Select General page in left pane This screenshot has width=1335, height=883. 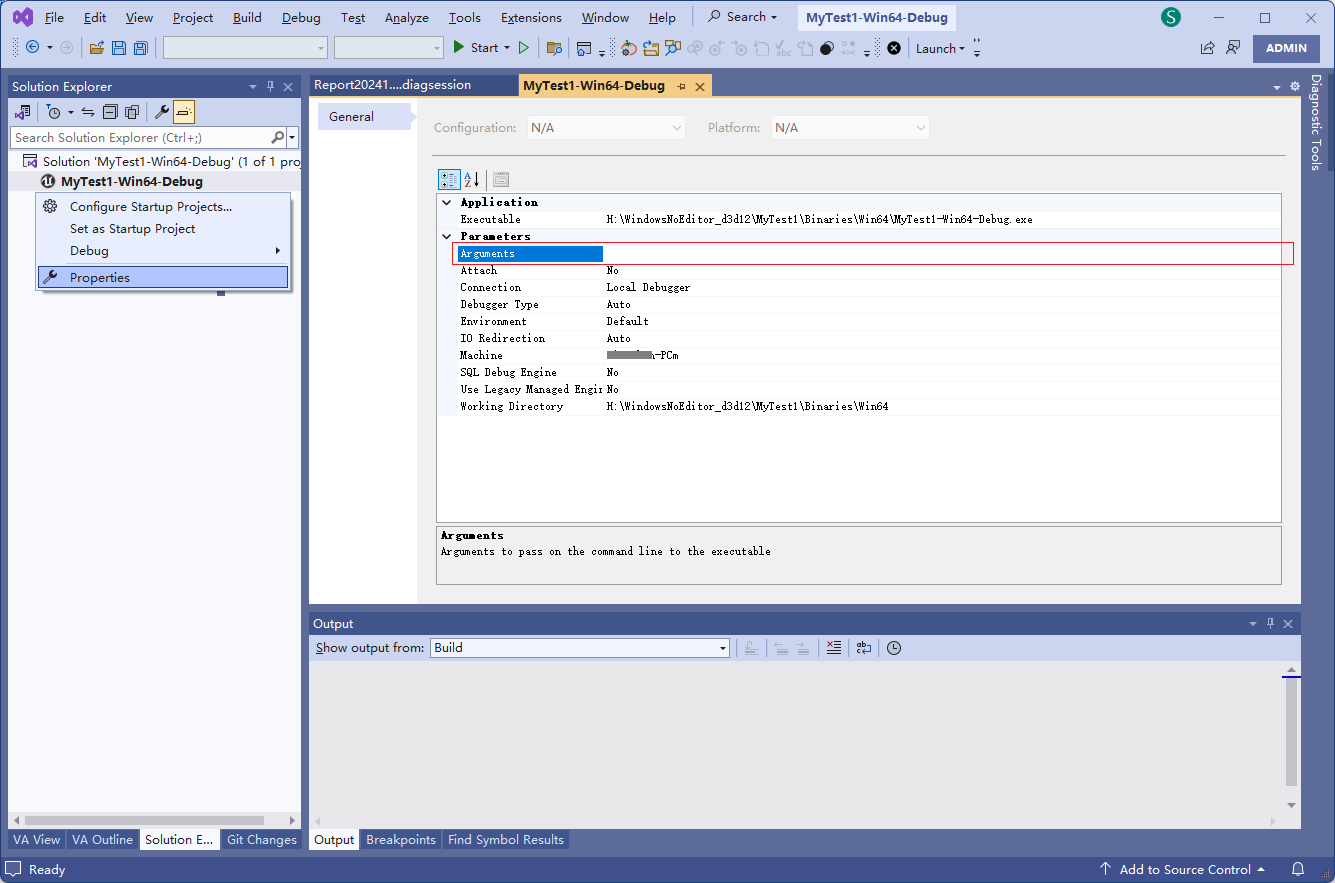tap(364, 117)
